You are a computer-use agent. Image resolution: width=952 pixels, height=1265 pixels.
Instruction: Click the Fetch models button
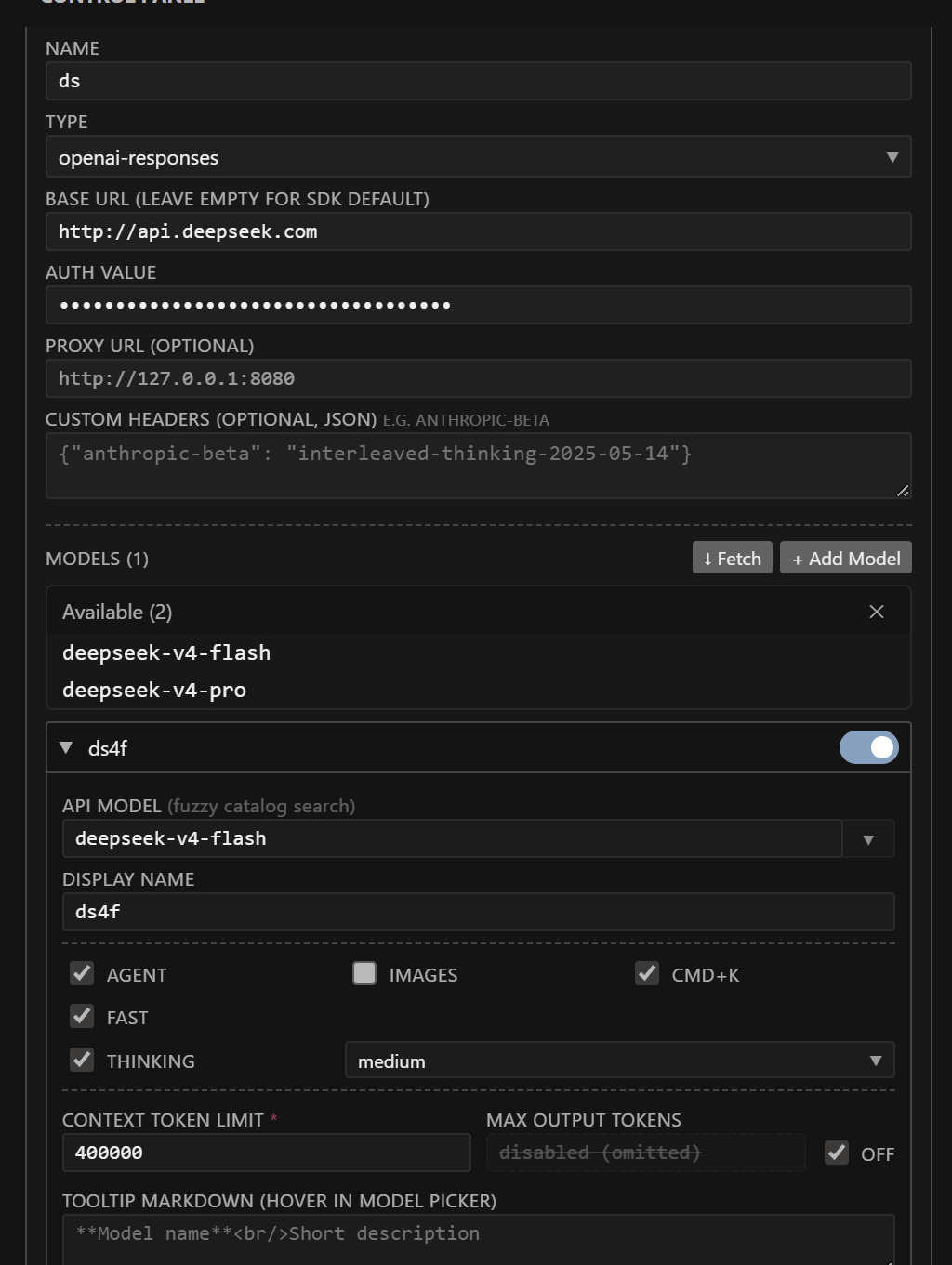732,558
